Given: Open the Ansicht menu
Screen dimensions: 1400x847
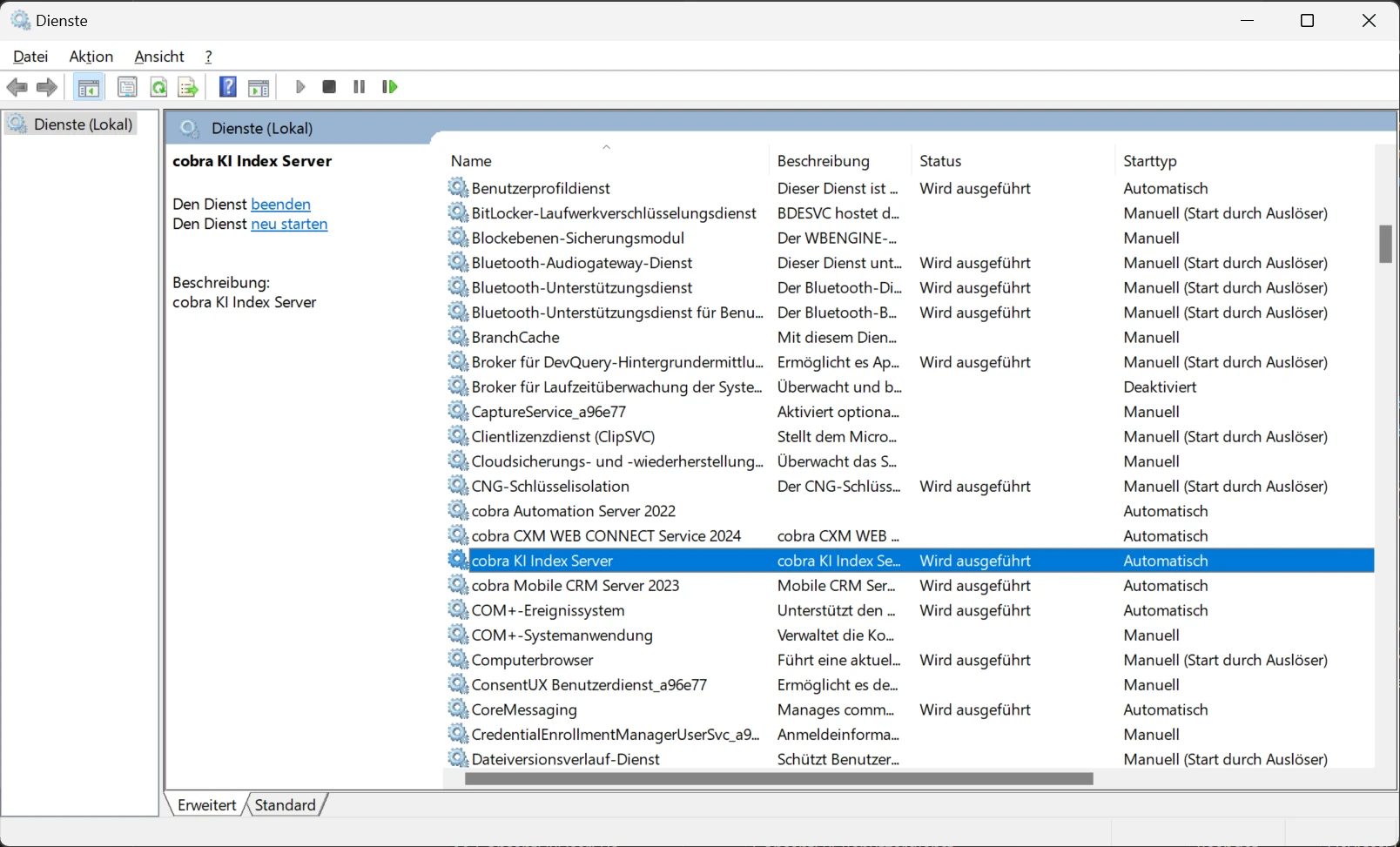Looking at the screenshot, I should click(159, 57).
